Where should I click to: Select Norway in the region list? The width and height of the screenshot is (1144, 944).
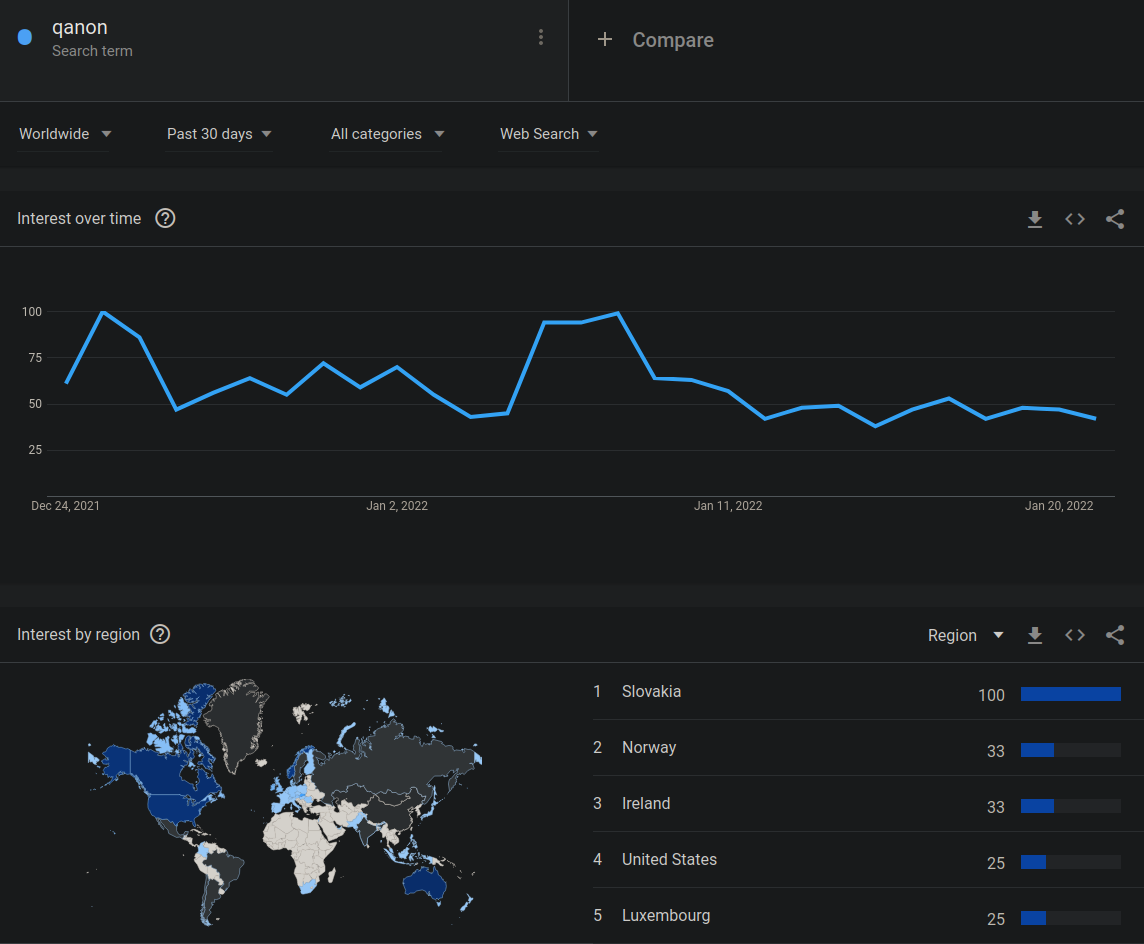click(649, 748)
